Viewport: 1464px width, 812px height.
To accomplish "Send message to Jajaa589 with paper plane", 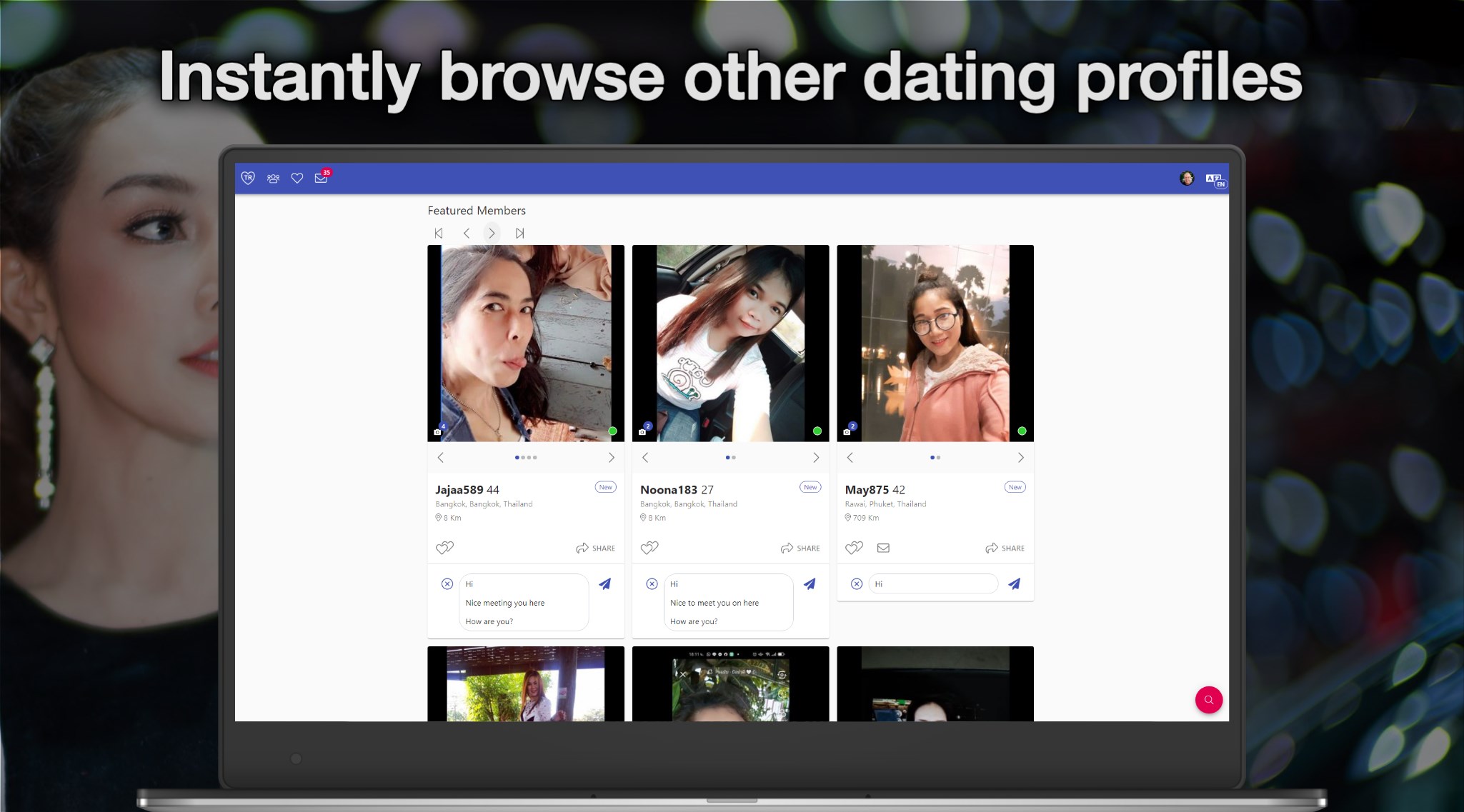I will tap(604, 584).
